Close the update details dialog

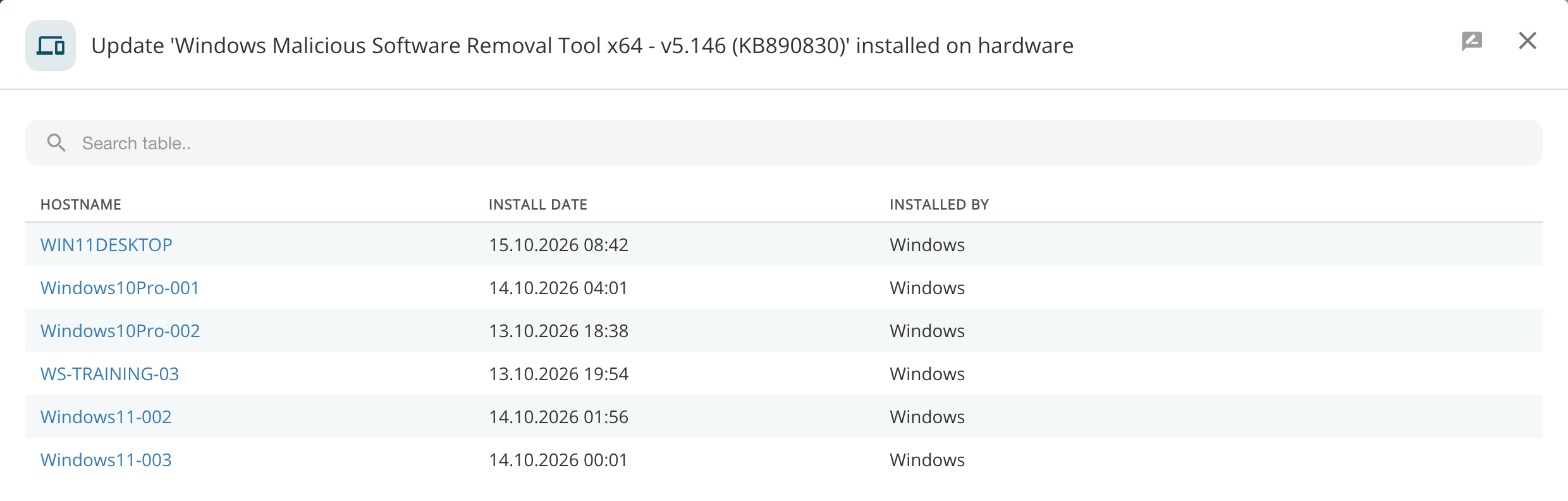[x=1527, y=41]
